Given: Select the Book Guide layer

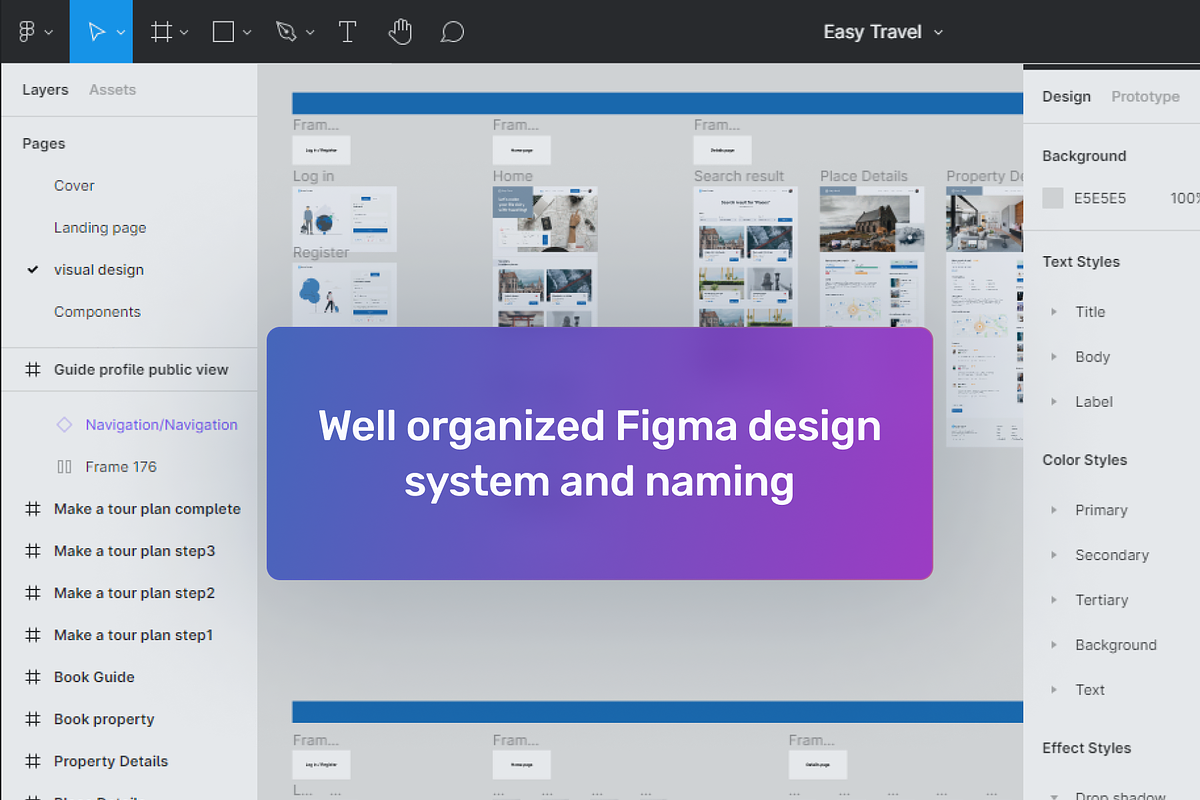Looking at the screenshot, I should (x=94, y=677).
